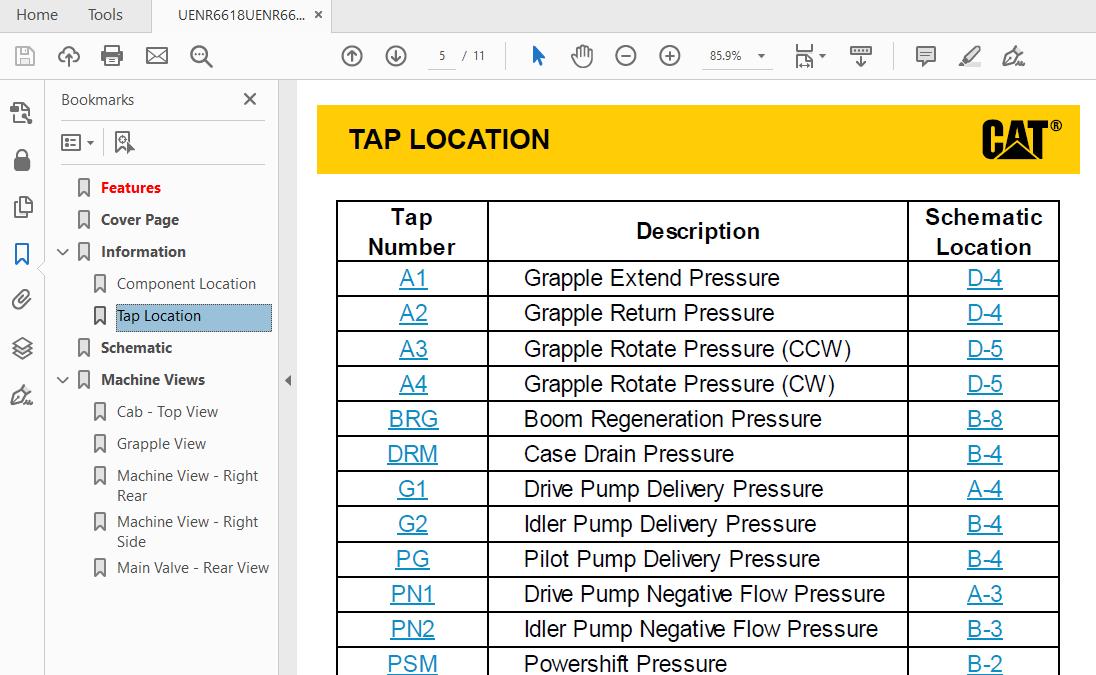Open Machine View - Right Rear bookmark

(187, 486)
